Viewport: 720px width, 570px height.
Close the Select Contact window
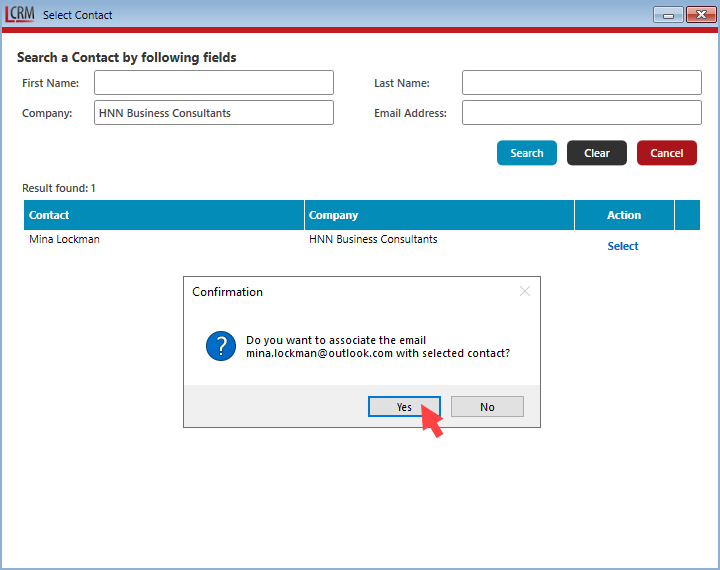pos(699,14)
